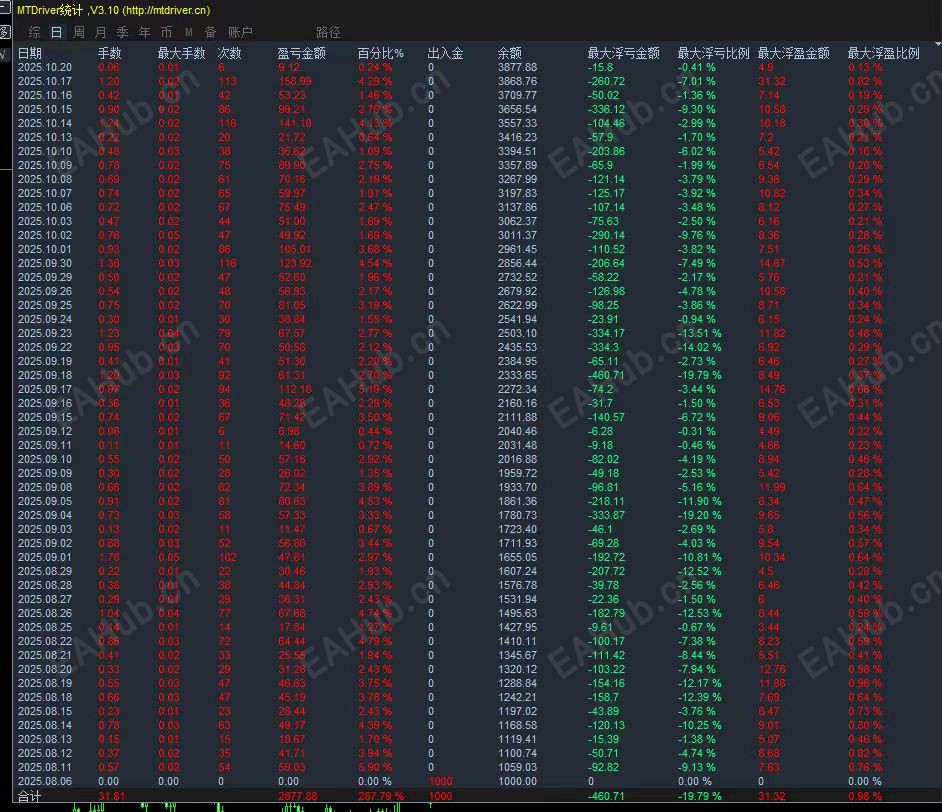
Task: Click the balance value 2333.65
Action: (x=517, y=375)
